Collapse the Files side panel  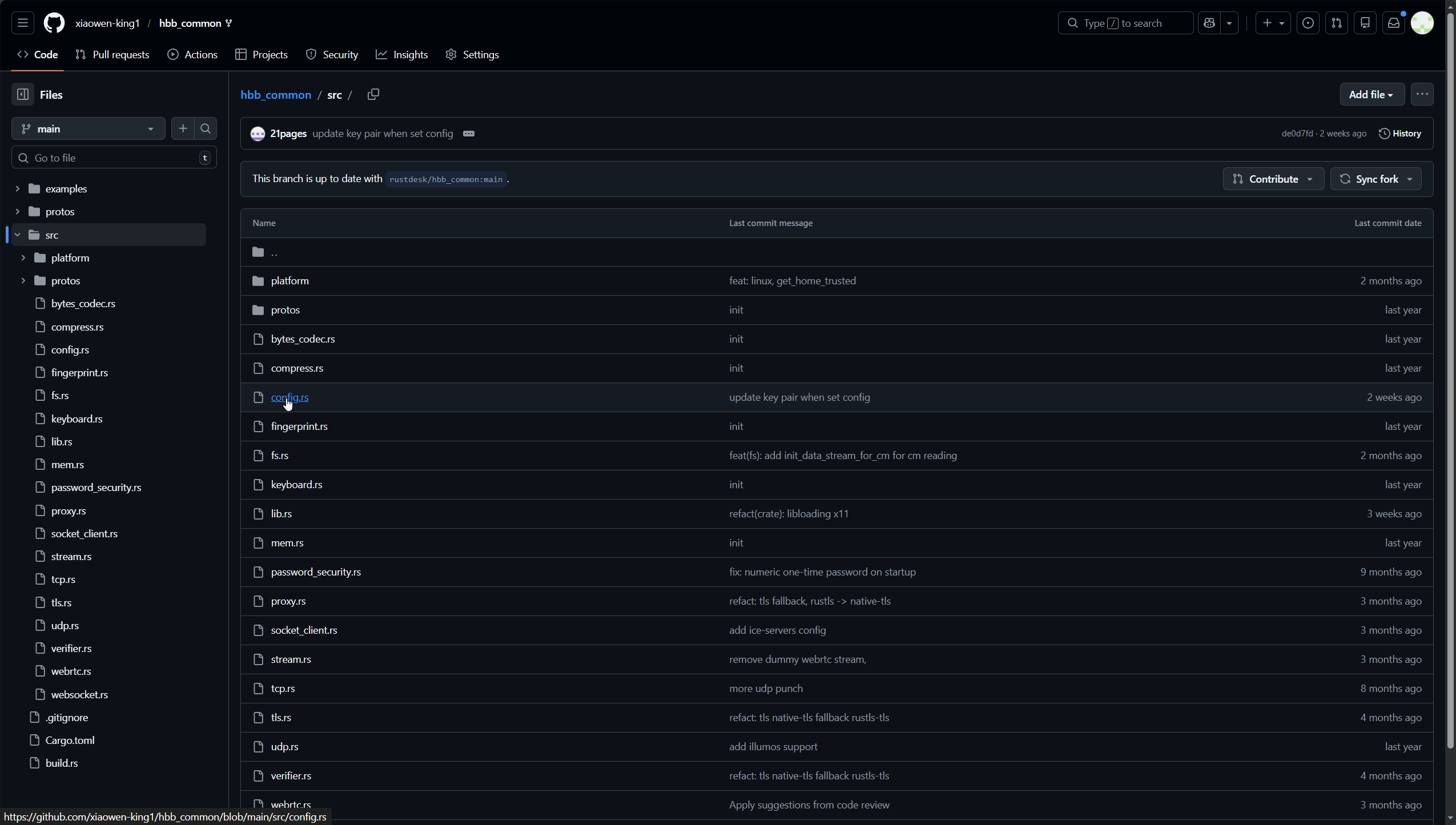click(x=23, y=94)
